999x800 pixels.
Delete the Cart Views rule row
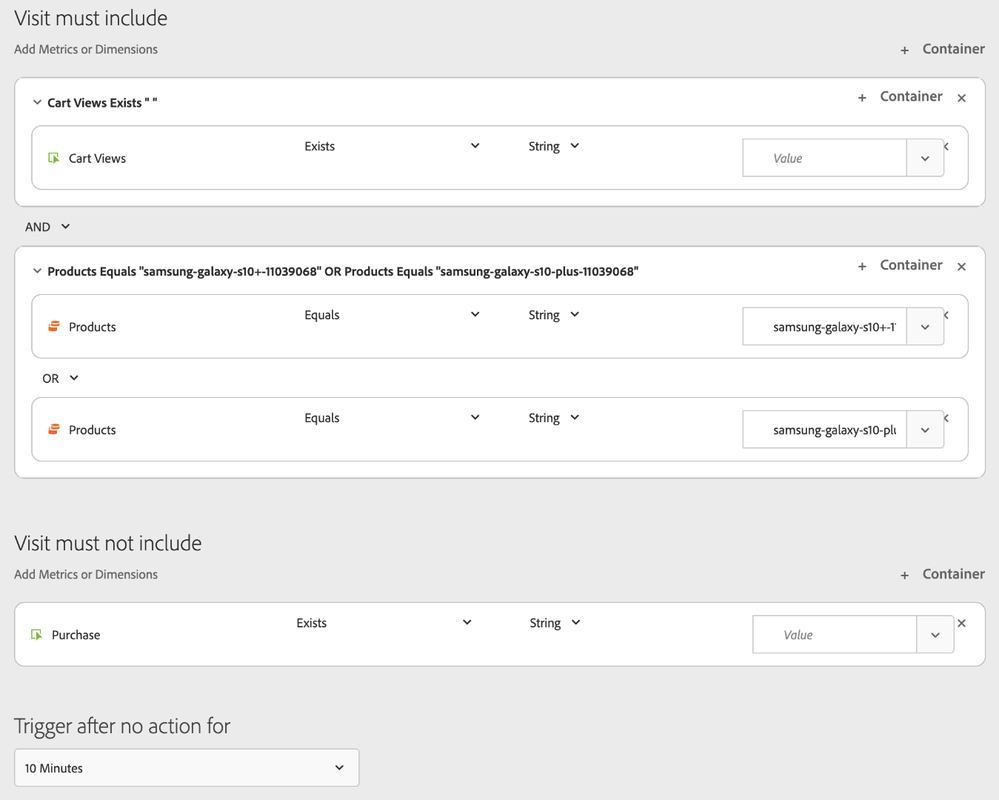coord(947,146)
